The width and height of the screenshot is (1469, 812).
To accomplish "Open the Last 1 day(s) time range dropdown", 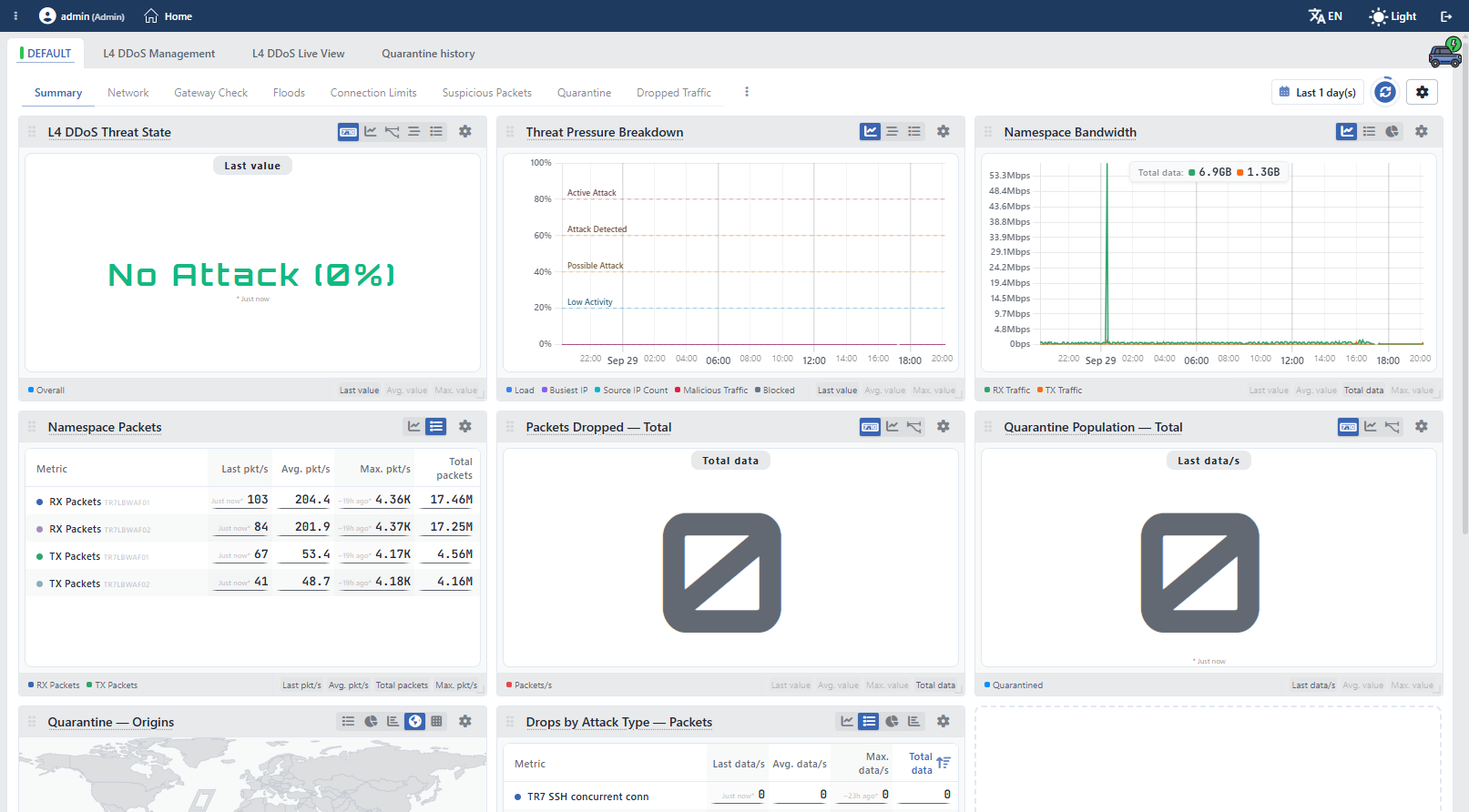I will coord(1318,92).
